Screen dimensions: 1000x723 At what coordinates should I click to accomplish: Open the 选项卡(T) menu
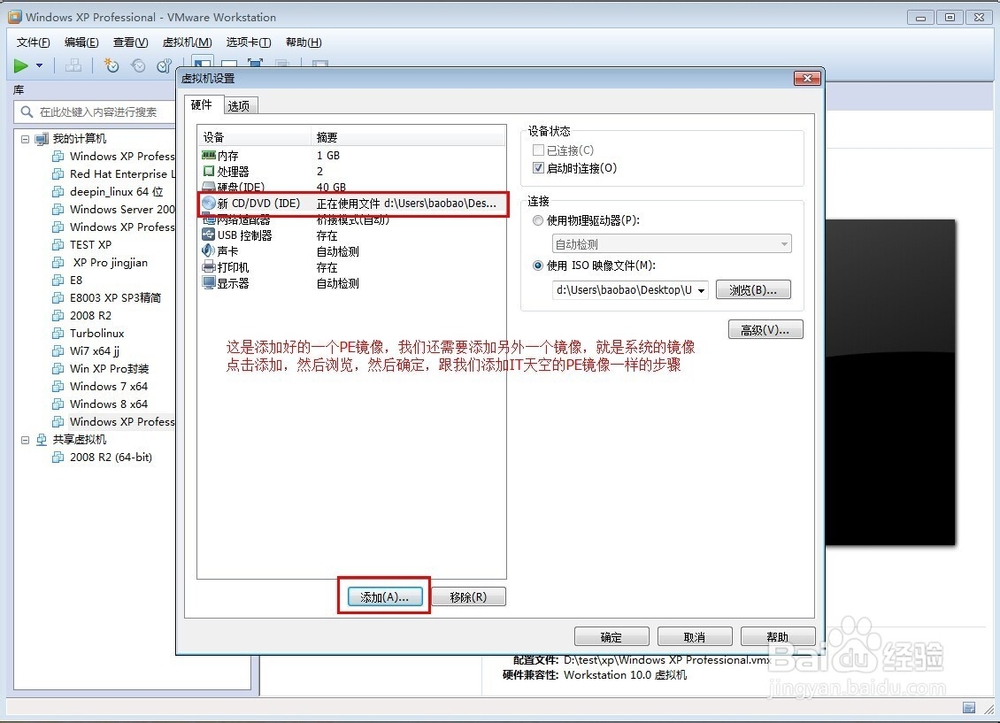pos(248,42)
